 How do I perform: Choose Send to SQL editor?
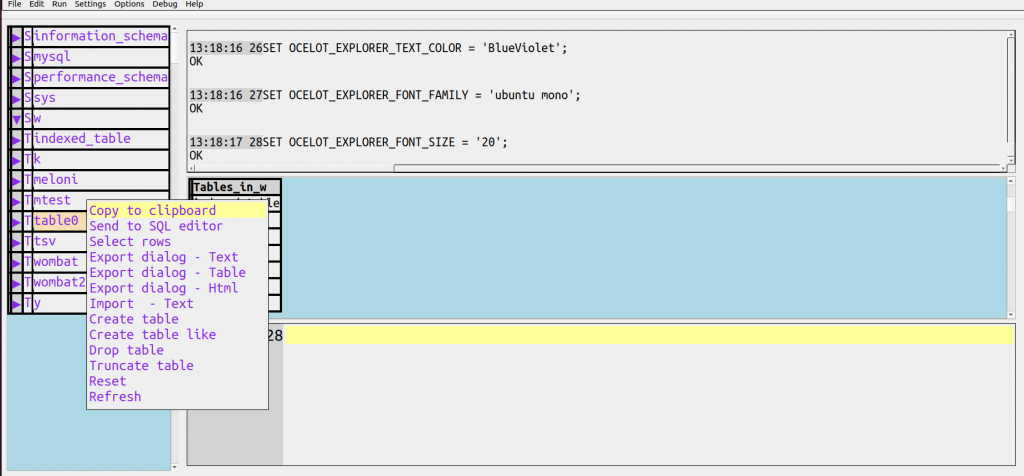tap(156, 226)
